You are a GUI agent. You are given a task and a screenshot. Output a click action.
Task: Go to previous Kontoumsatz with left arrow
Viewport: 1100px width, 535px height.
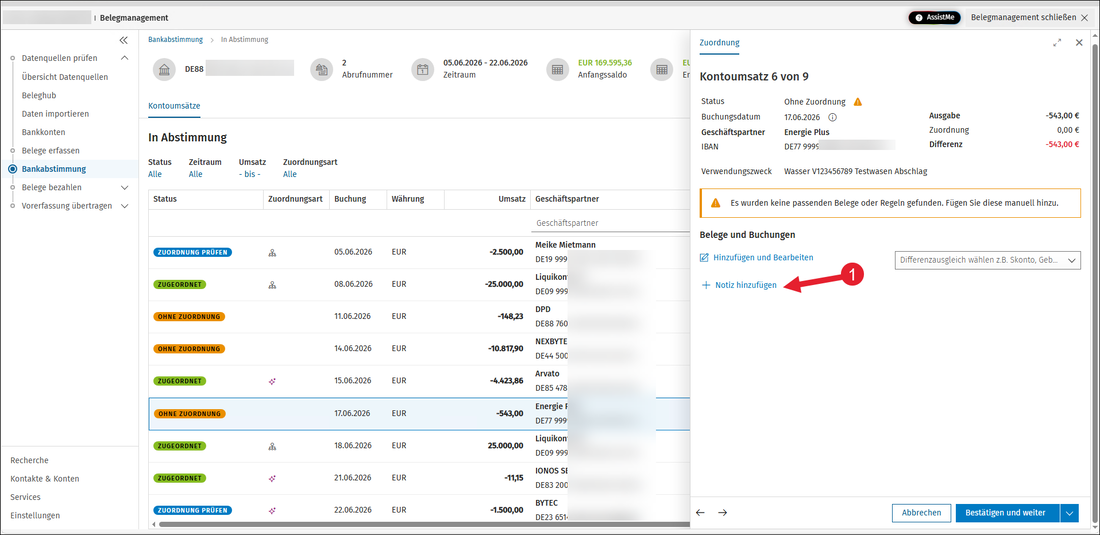point(700,513)
